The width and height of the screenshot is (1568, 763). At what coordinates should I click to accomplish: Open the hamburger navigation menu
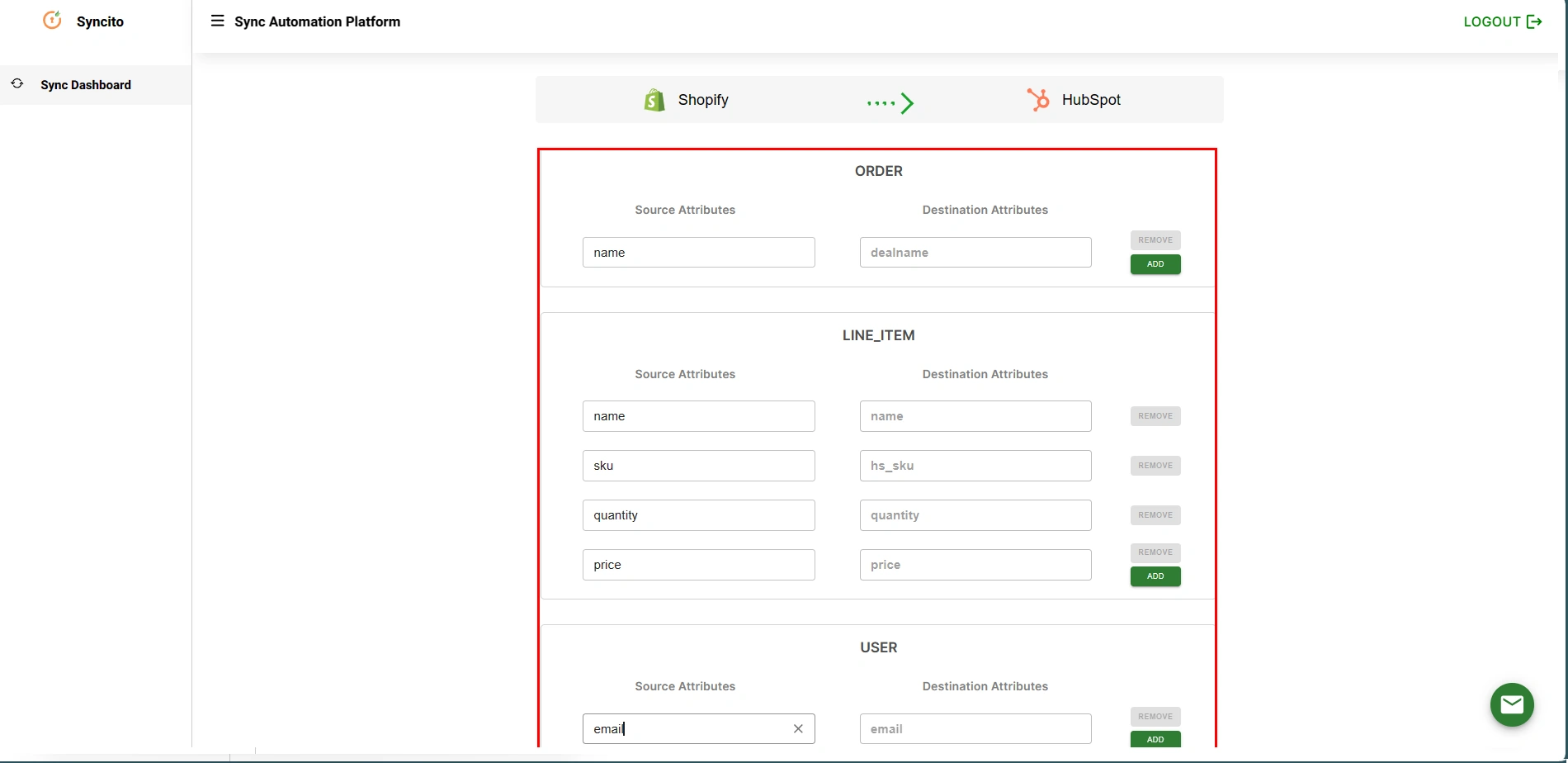(217, 21)
